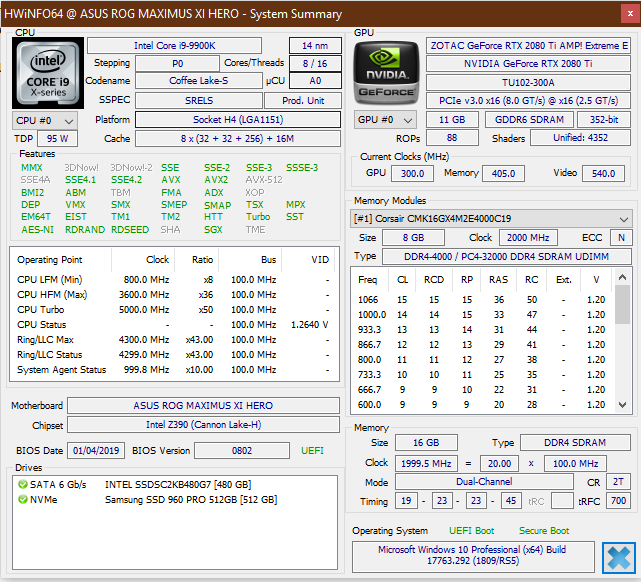Click the 1066 frequency timing row
Screen dimensions: 641x582
(482, 300)
